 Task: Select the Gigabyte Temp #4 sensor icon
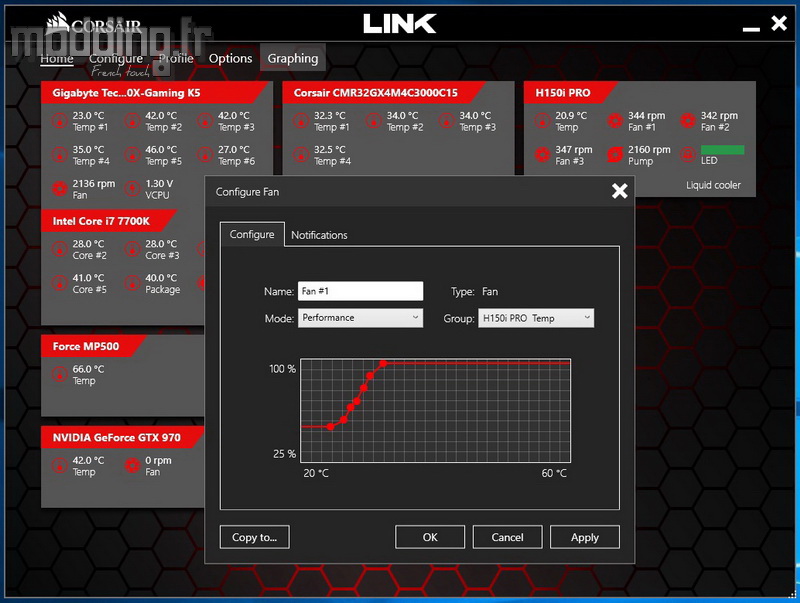(60, 155)
